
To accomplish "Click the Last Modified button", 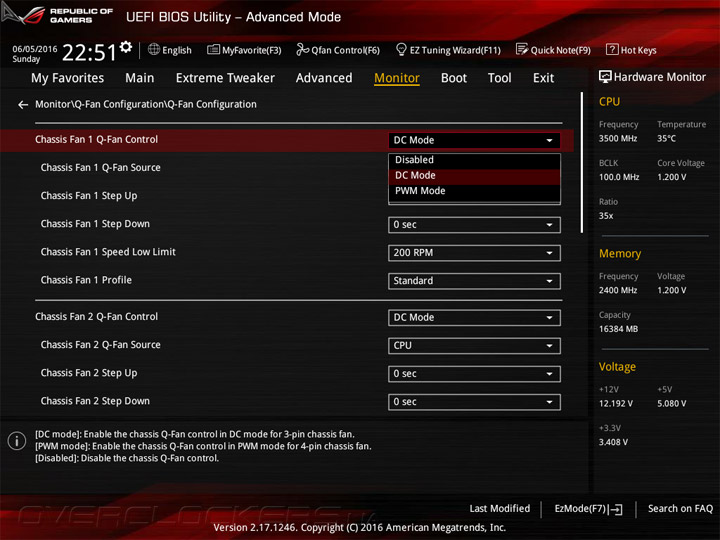I will pos(500,508).
